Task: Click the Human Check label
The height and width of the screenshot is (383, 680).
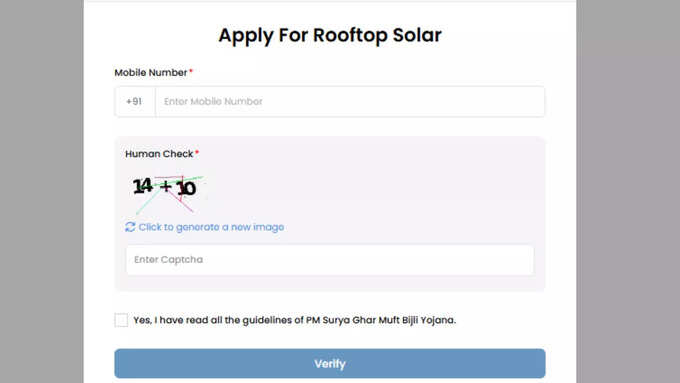Action: click(x=159, y=154)
